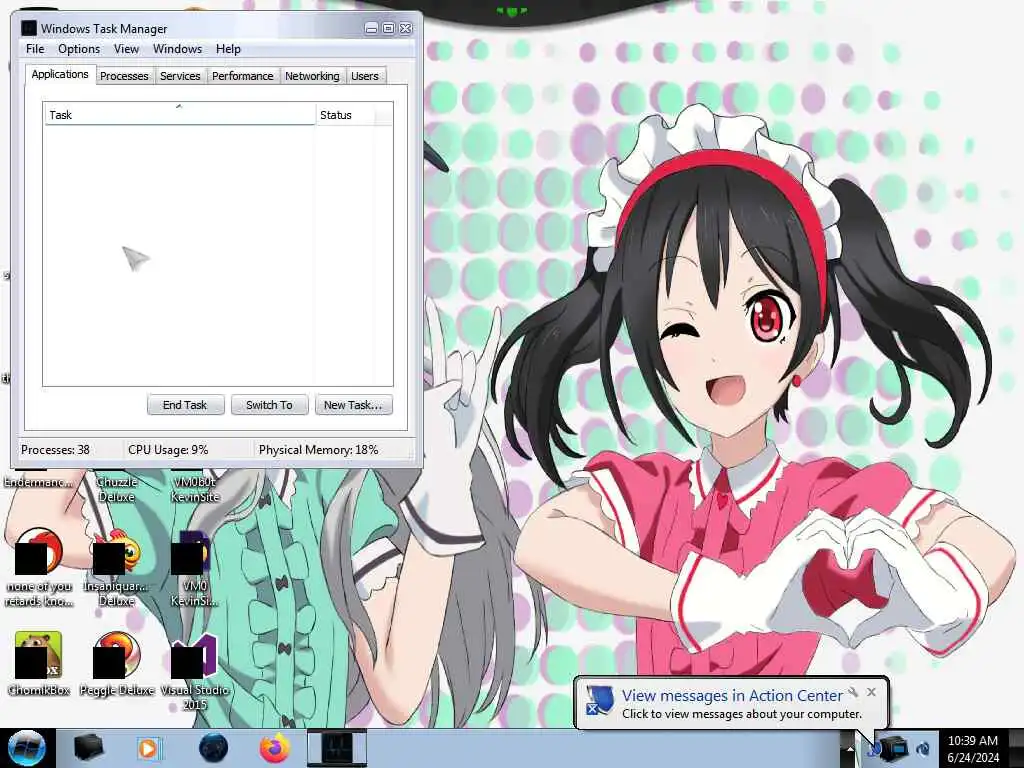The image size is (1024, 768).
Task: Sort the list by the Status column header
Action: point(346,115)
